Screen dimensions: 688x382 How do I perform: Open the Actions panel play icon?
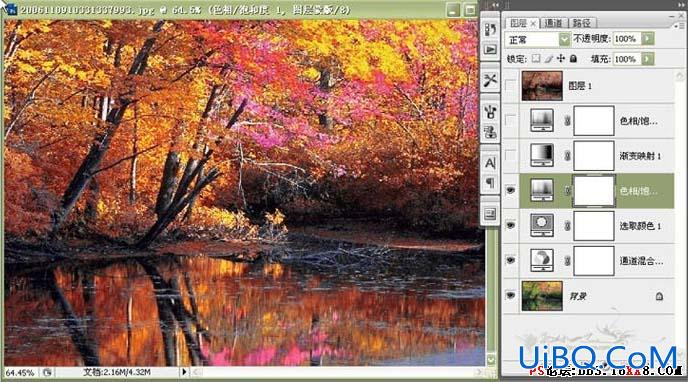(x=490, y=49)
